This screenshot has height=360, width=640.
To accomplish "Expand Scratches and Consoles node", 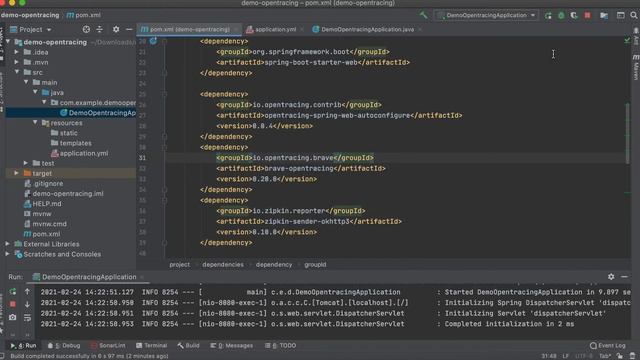I will [7, 254].
